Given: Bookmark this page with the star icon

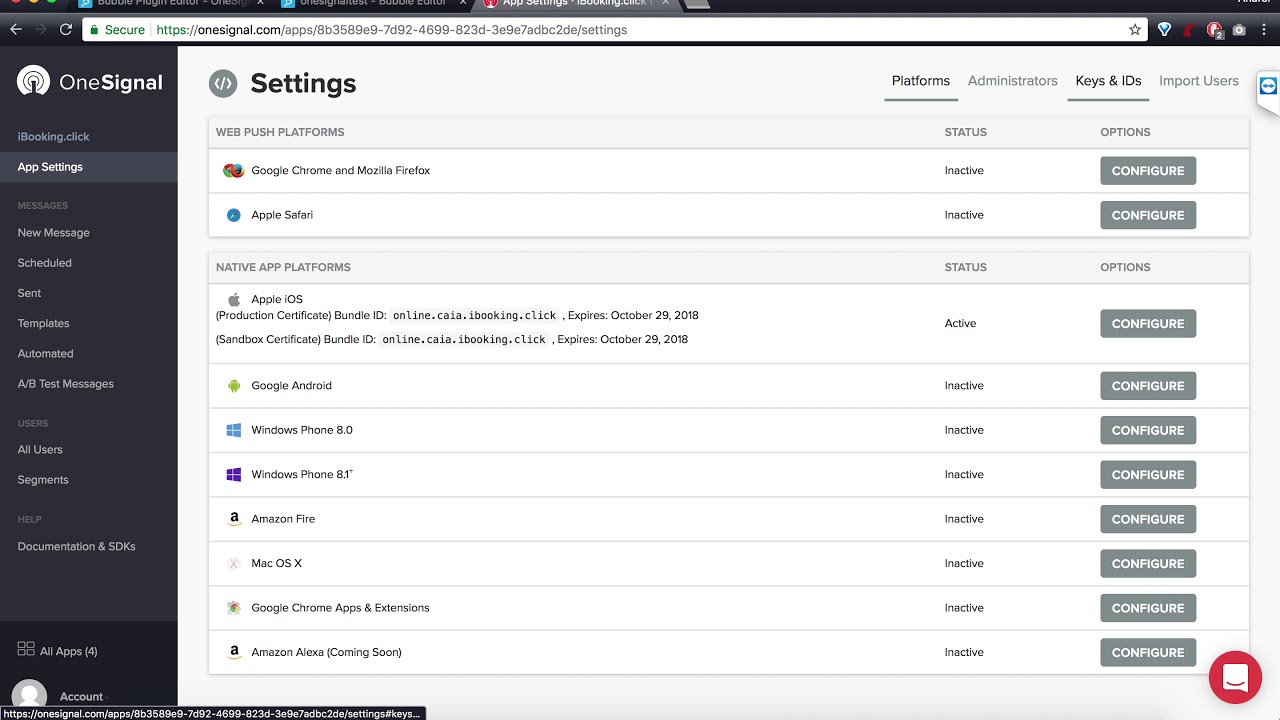Looking at the screenshot, I should tap(1135, 30).
